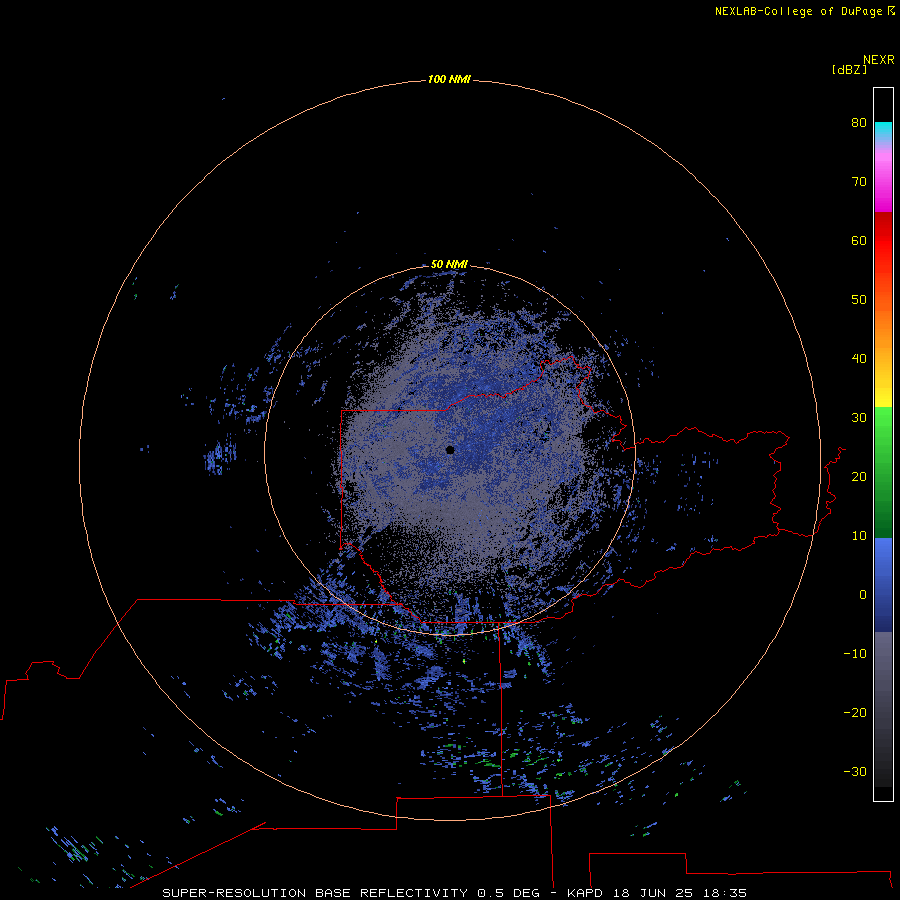Click the black radar site dot at center
The image size is (900, 900).
[450, 450]
